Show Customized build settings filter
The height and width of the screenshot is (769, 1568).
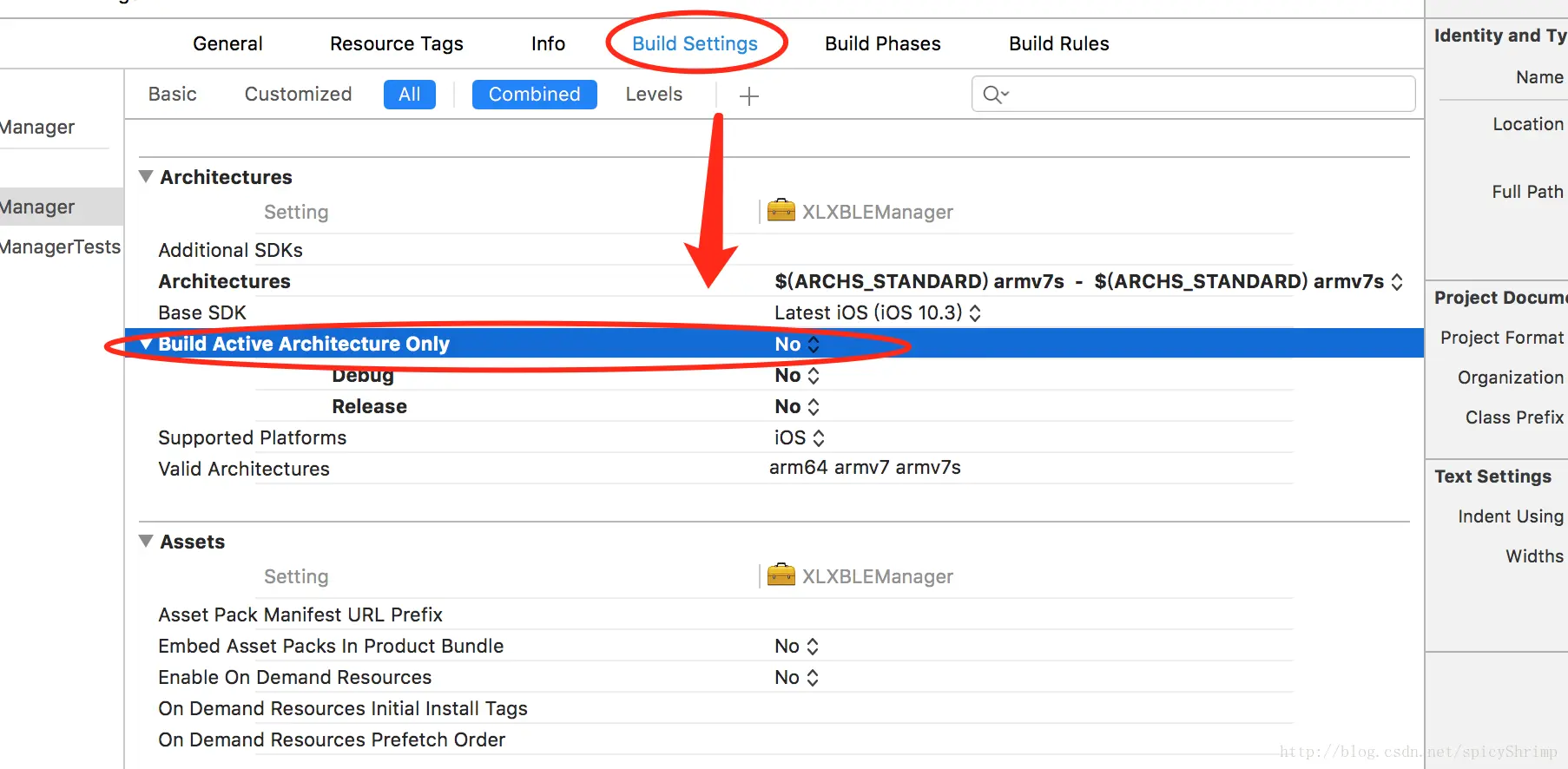[x=298, y=94]
